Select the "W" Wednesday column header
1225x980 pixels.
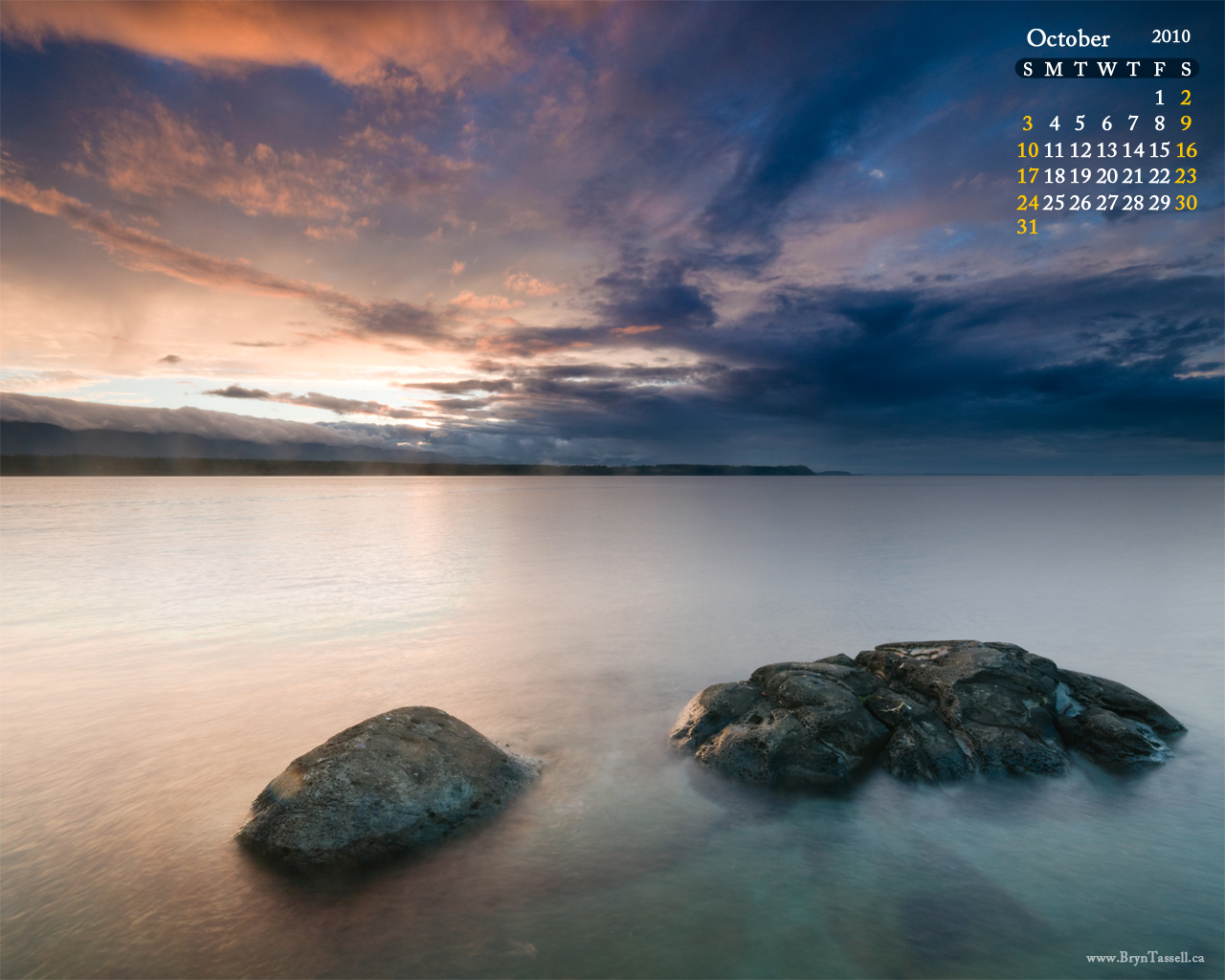(x=1106, y=69)
